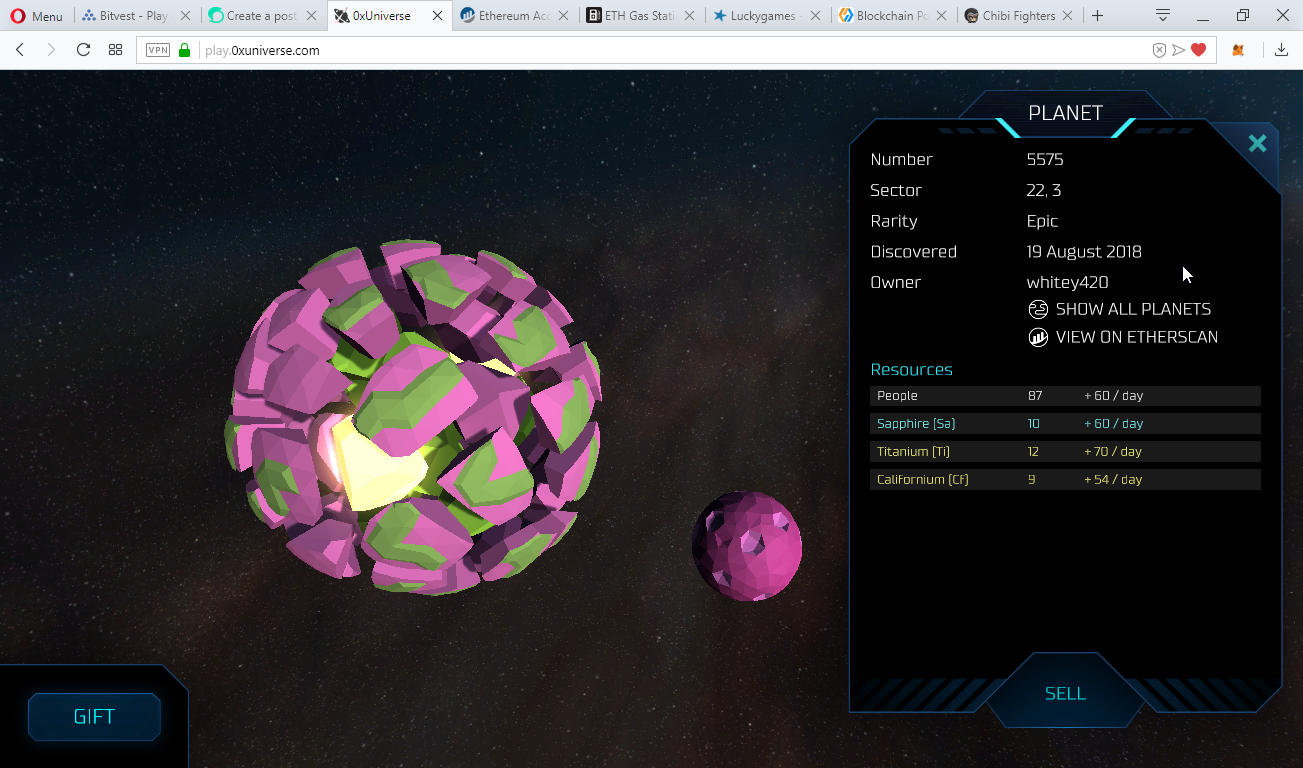Click the PLANET panel title

click(1065, 113)
